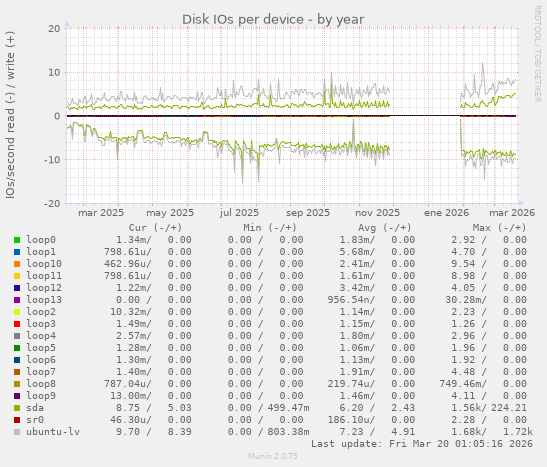Click the loop6 navy color swatch
The image size is (547, 467).
[17, 360]
